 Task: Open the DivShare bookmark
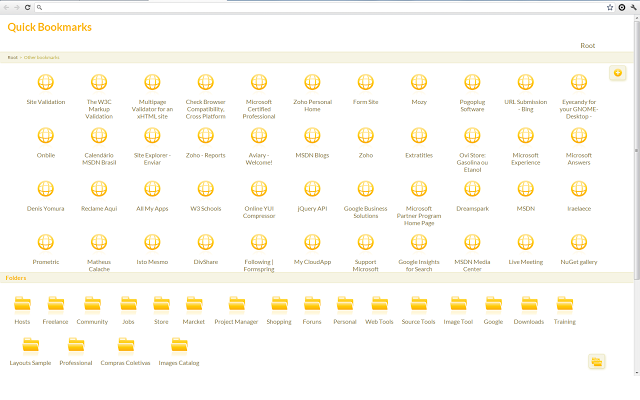(x=205, y=249)
